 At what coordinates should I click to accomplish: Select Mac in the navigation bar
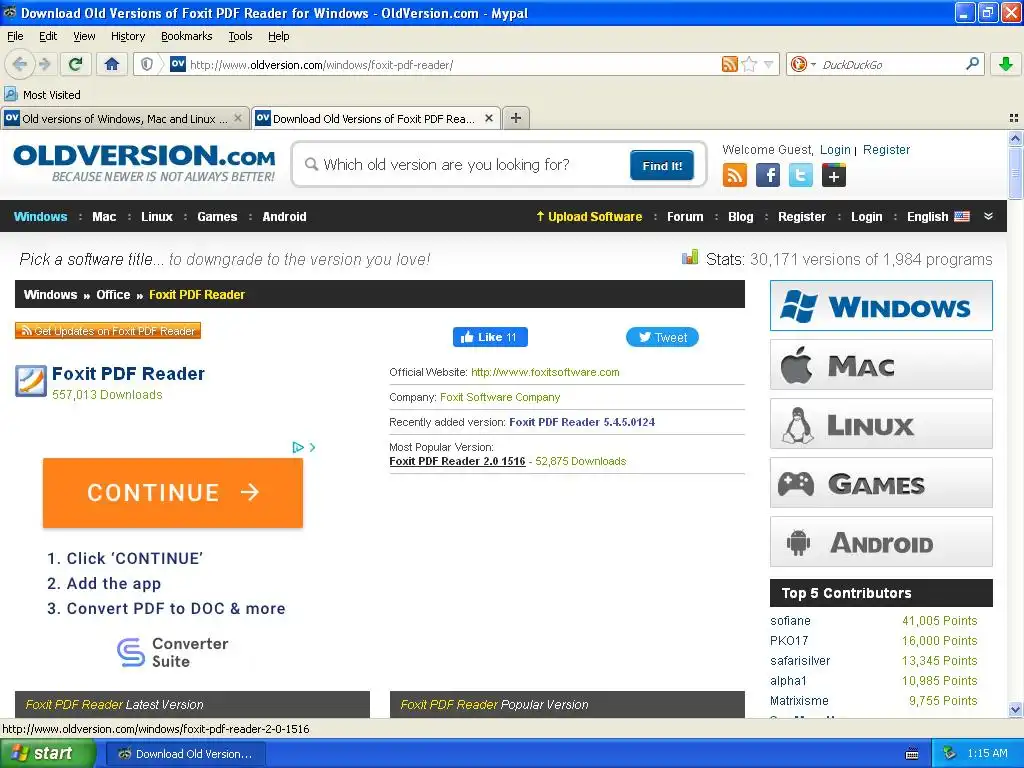point(104,217)
